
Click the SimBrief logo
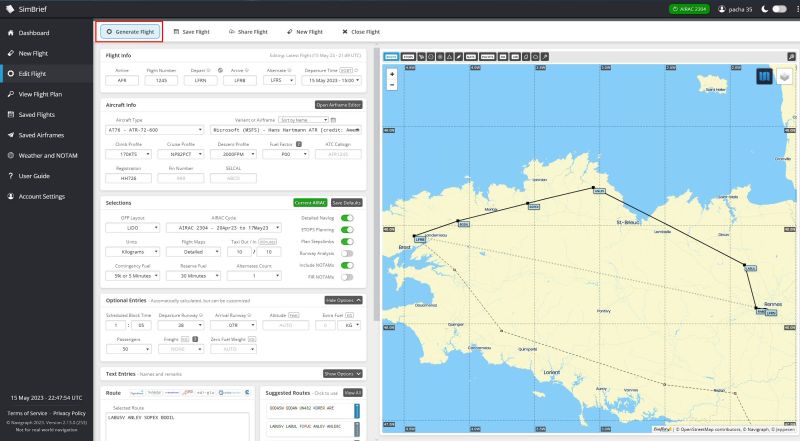26,9
